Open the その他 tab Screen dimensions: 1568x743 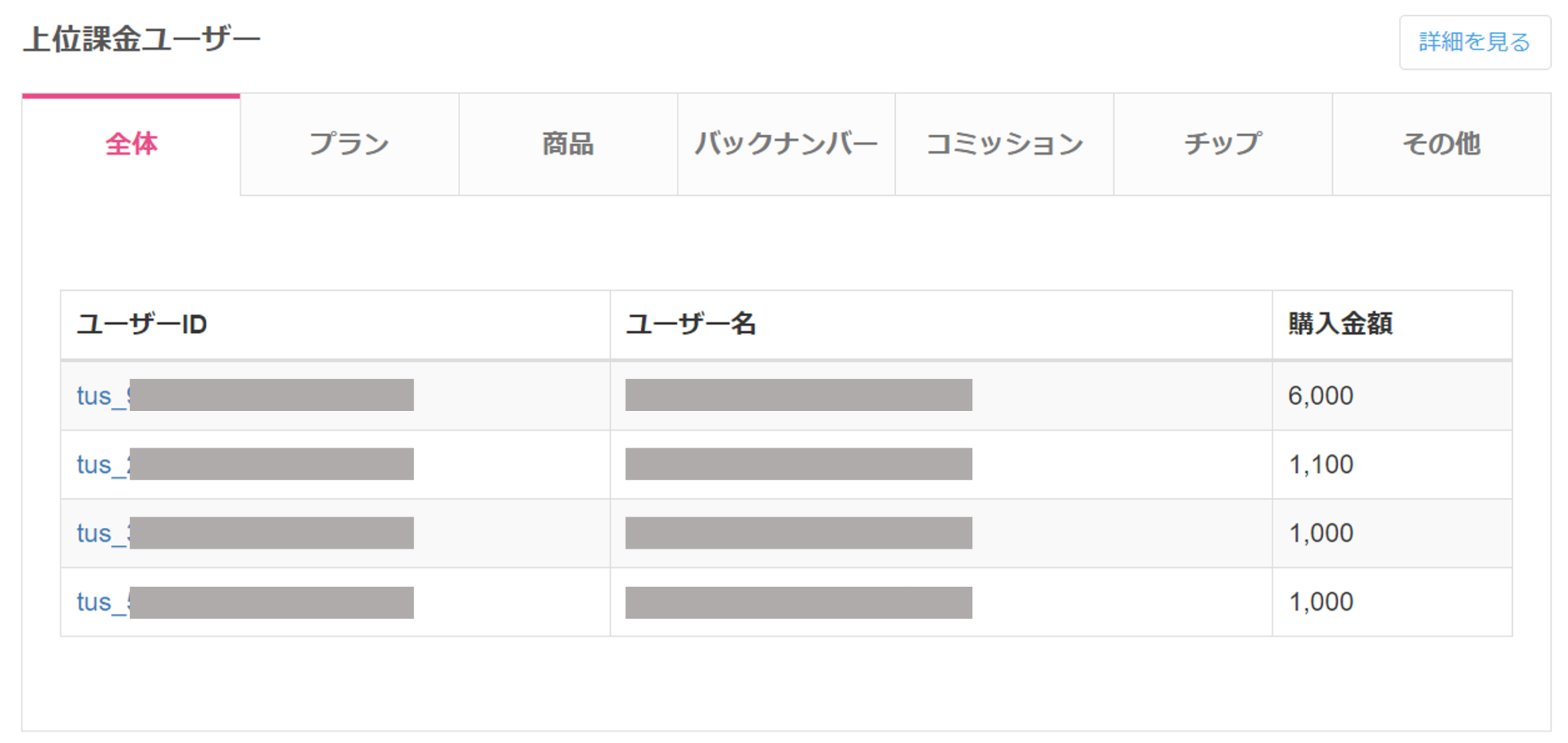[x=1441, y=145]
